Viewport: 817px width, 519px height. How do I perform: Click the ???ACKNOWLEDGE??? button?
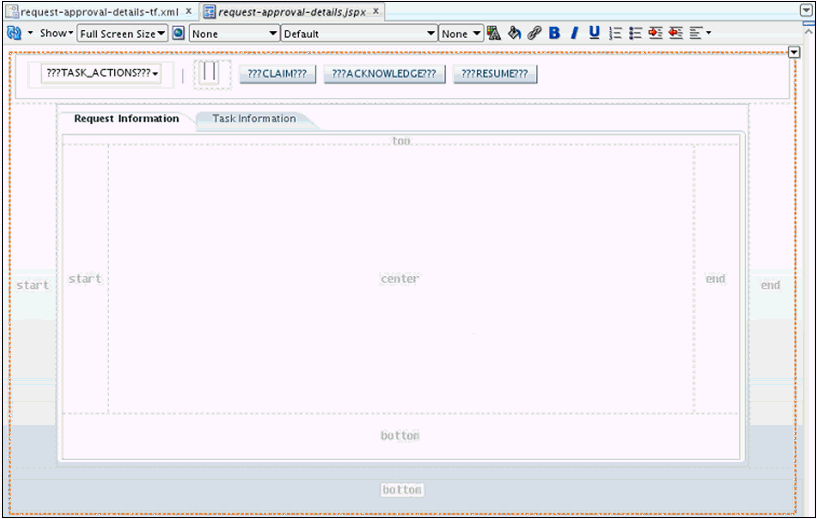pos(384,74)
